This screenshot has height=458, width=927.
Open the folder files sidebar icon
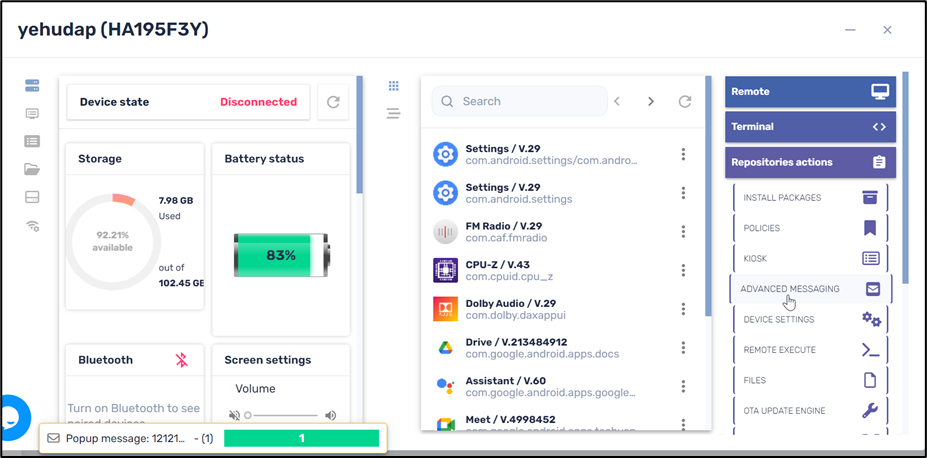[x=32, y=170]
